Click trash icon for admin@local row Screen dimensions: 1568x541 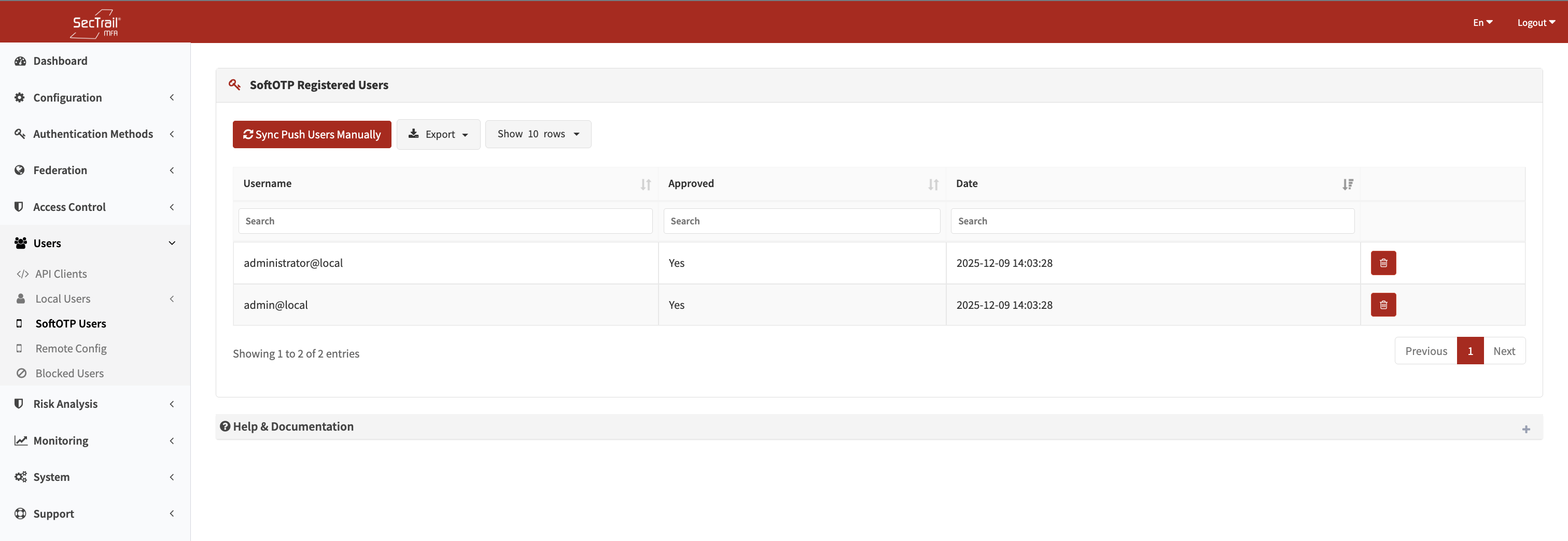1383,305
